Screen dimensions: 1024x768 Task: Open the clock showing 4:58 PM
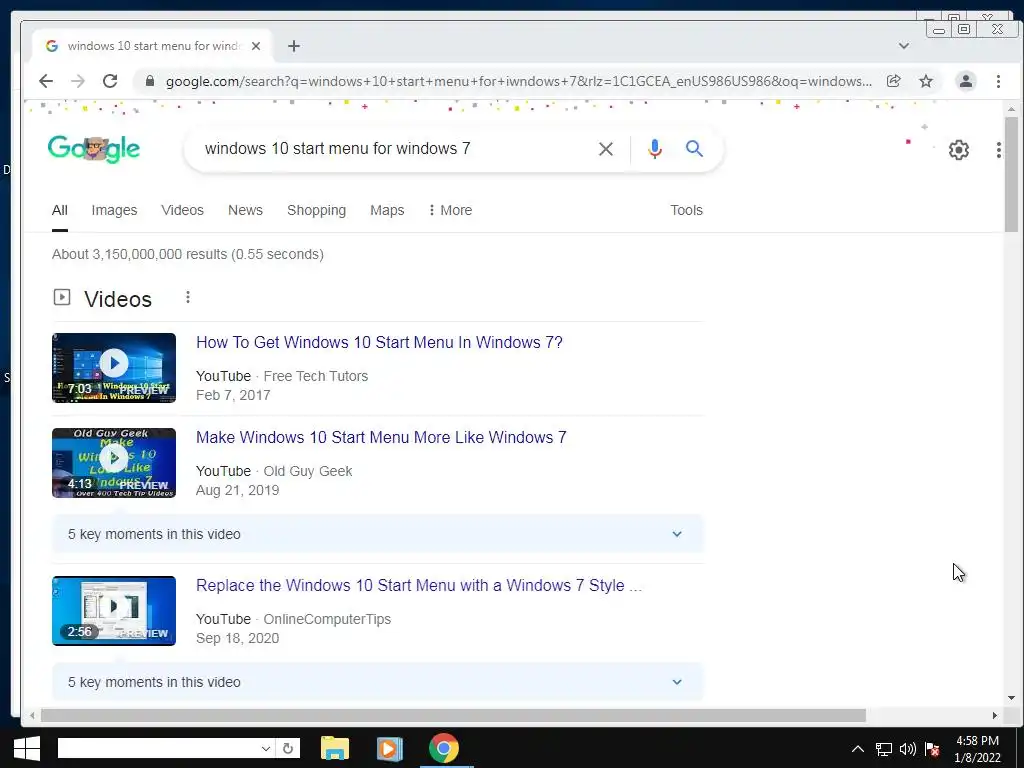(977, 749)
